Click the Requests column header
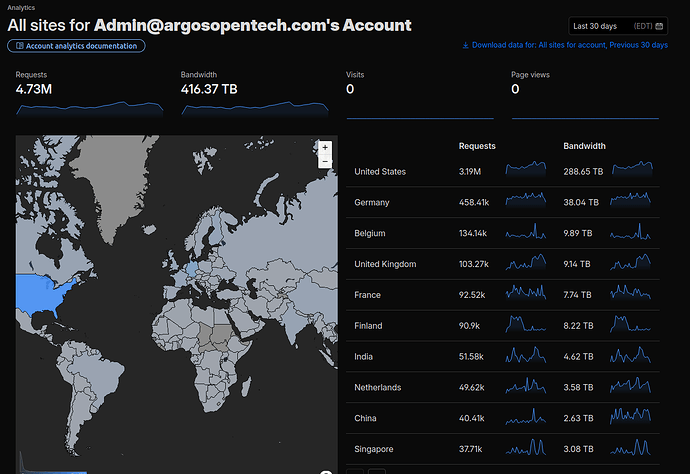Screen dimensions: 690x474 [477, 146]
